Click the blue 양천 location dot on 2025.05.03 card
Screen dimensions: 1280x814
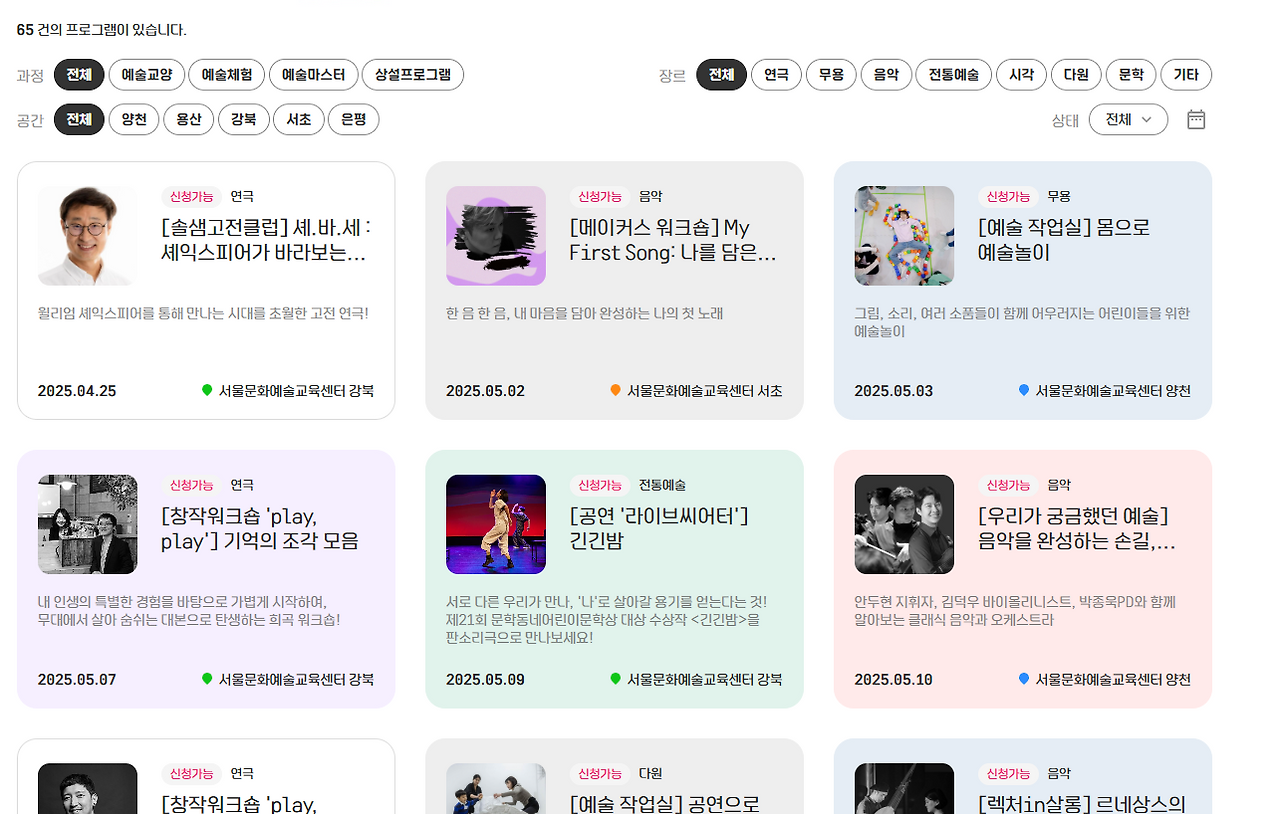click(1024, 390)
